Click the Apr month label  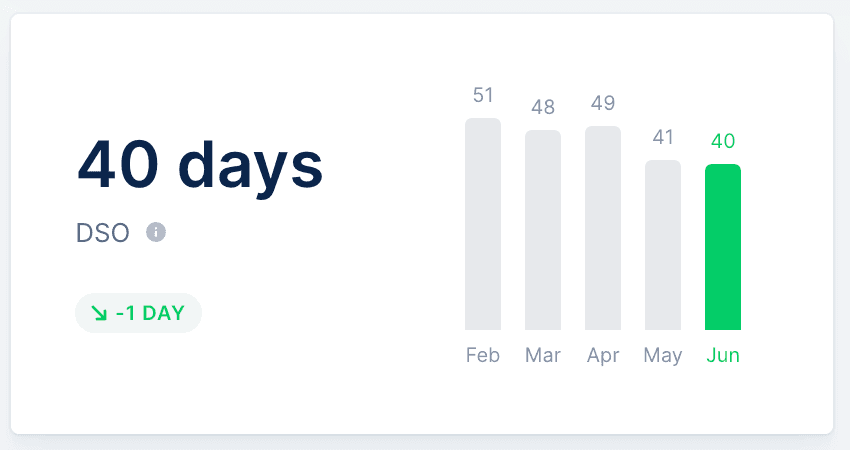[603, 356]
